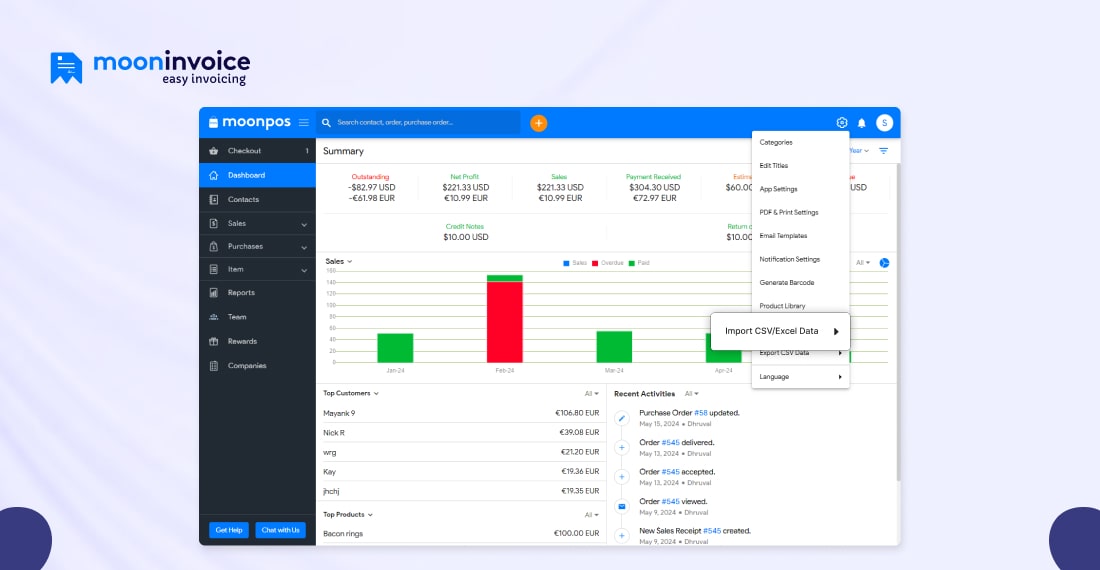
Task: Click the Rewards gift icon in sidebar
Action: (x=214, y=341)
